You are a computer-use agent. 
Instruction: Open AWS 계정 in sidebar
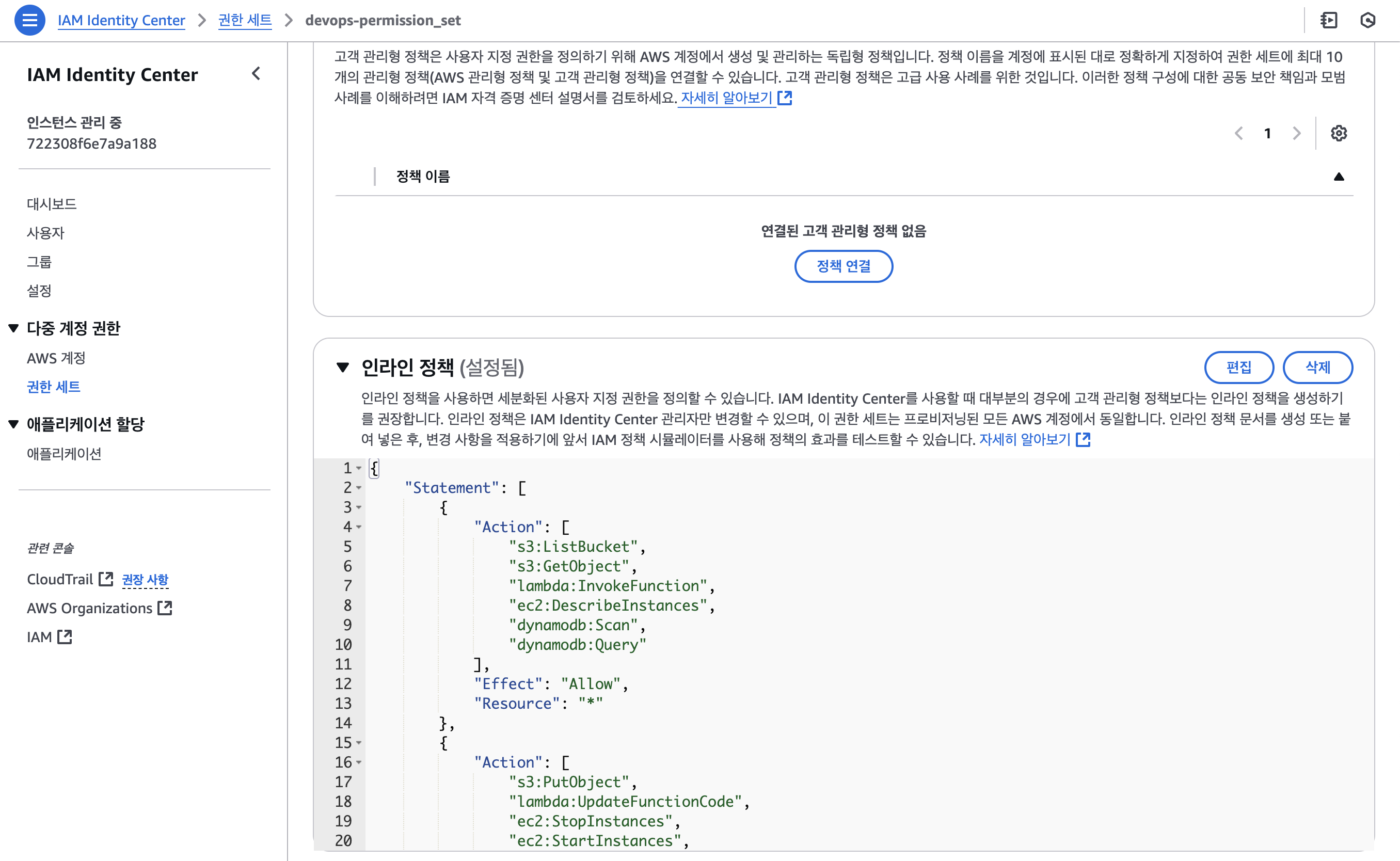56,358
